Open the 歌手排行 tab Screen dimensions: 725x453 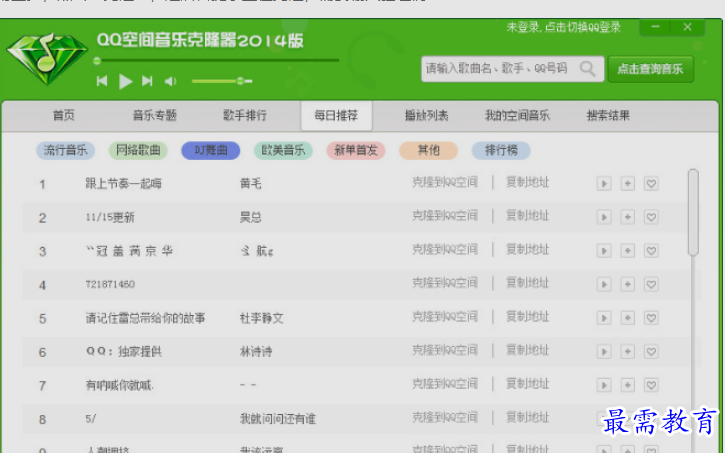pos(245,115)
